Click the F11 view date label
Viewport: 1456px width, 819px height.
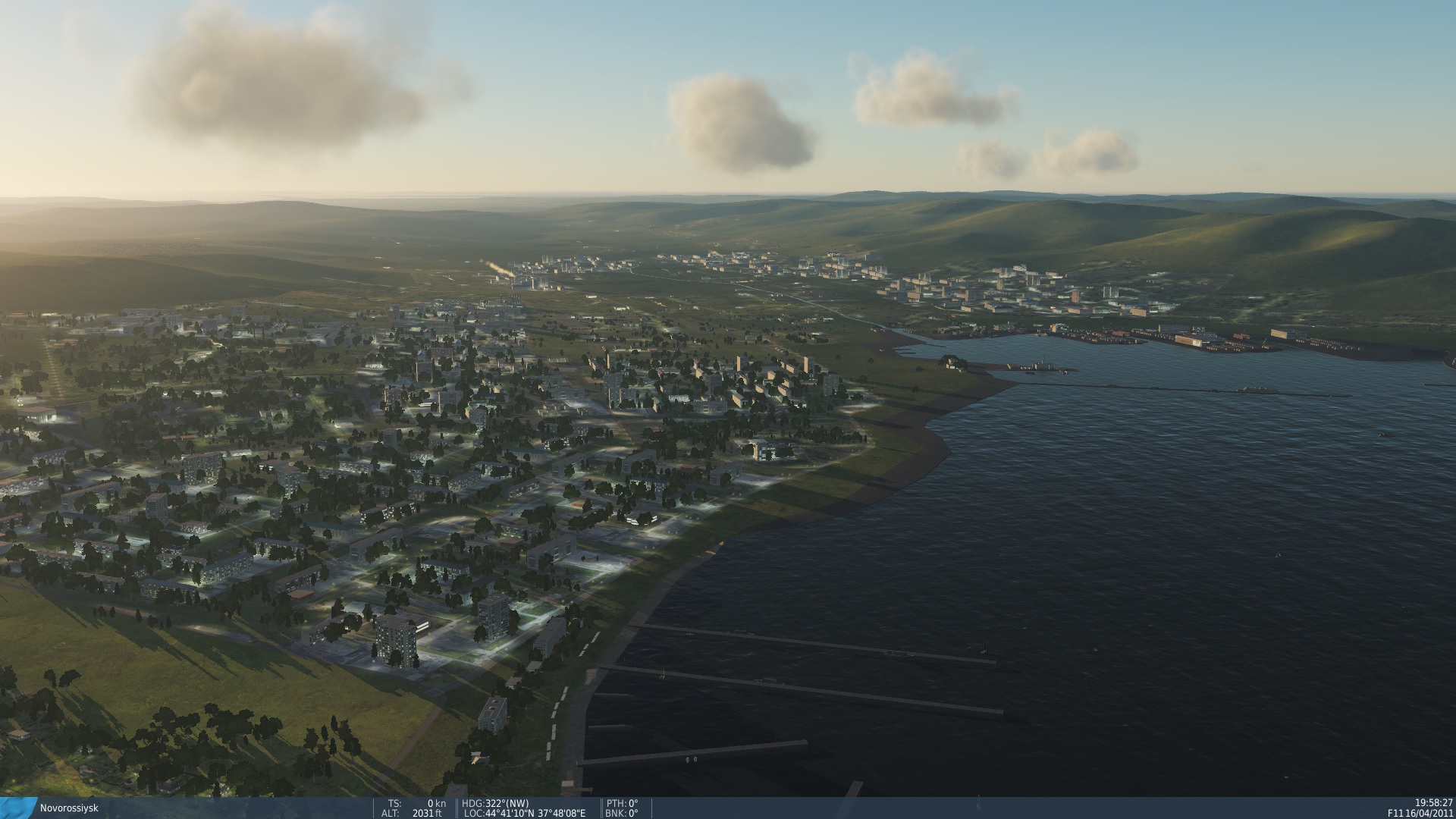click(x=1420, y=813)
